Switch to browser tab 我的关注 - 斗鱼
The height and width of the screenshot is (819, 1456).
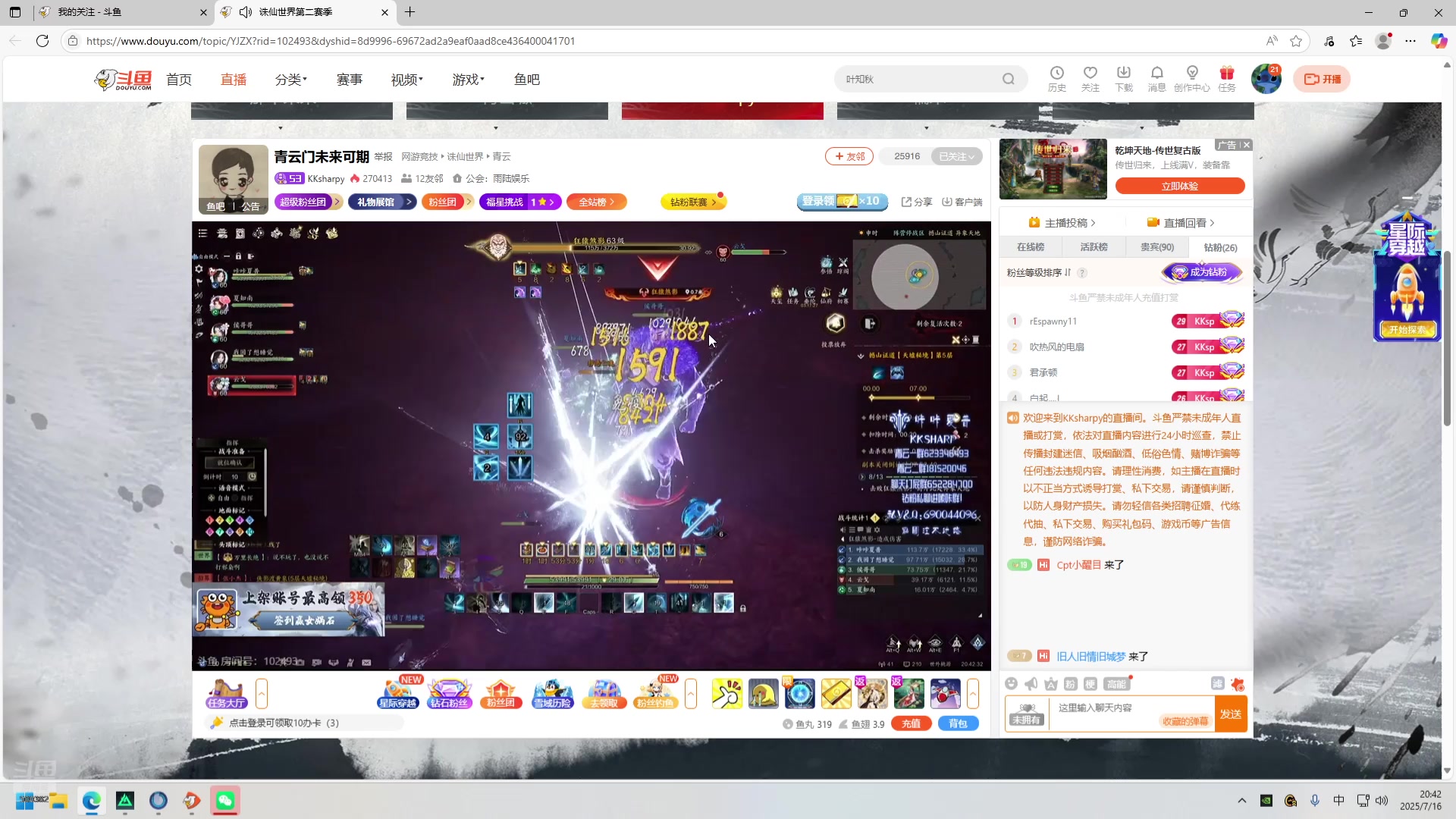pyautogui.click(x=121, y=12)
